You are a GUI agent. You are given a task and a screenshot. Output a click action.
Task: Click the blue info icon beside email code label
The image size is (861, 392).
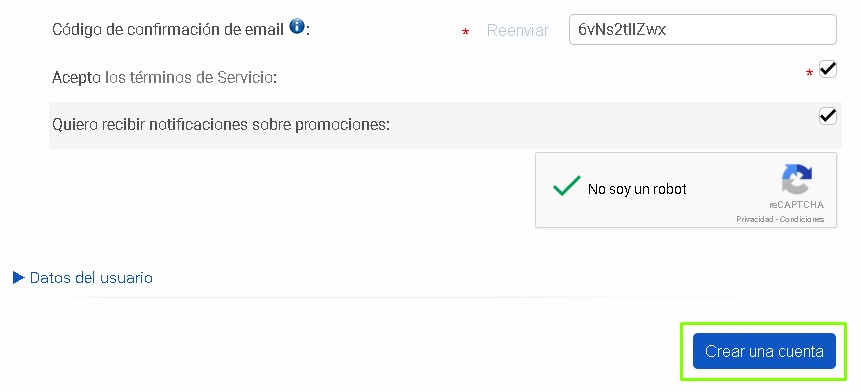(x=297, y=26)
